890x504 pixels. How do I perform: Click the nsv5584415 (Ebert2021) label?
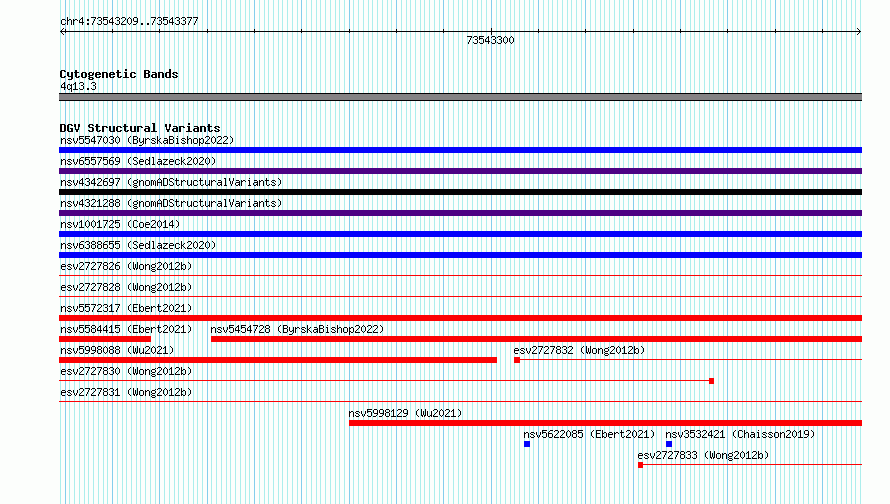pos(126,329)
